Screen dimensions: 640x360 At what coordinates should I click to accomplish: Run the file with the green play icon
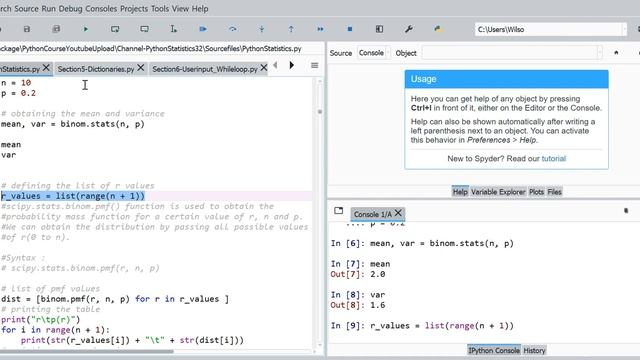[86, 29]
